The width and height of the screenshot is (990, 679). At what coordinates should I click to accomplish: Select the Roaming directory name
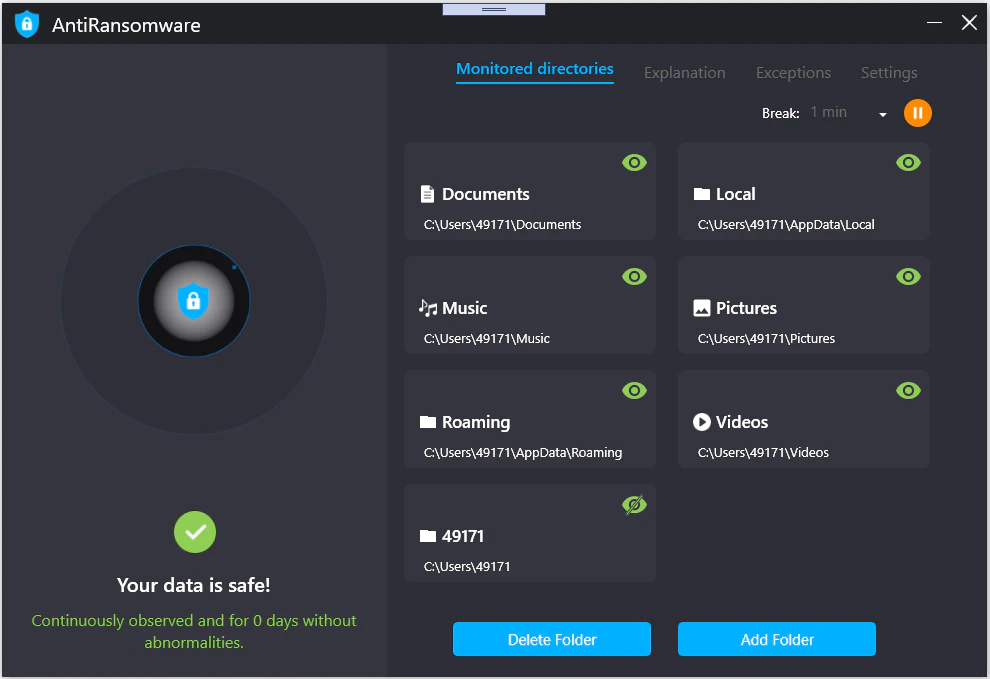476,423
